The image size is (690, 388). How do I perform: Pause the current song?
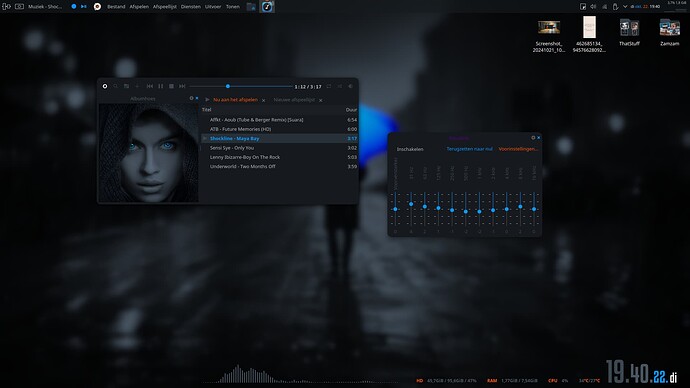point(161,86)
